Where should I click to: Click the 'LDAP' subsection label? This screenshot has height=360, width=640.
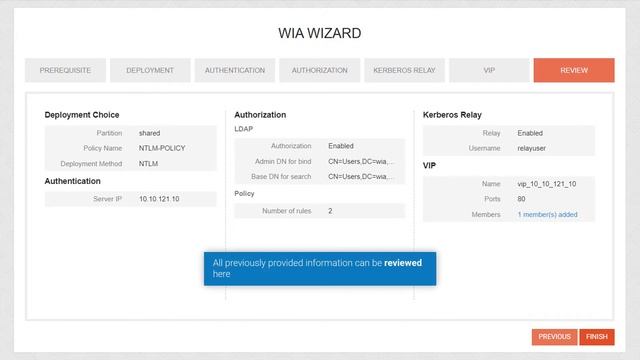[x=244, y=129]
